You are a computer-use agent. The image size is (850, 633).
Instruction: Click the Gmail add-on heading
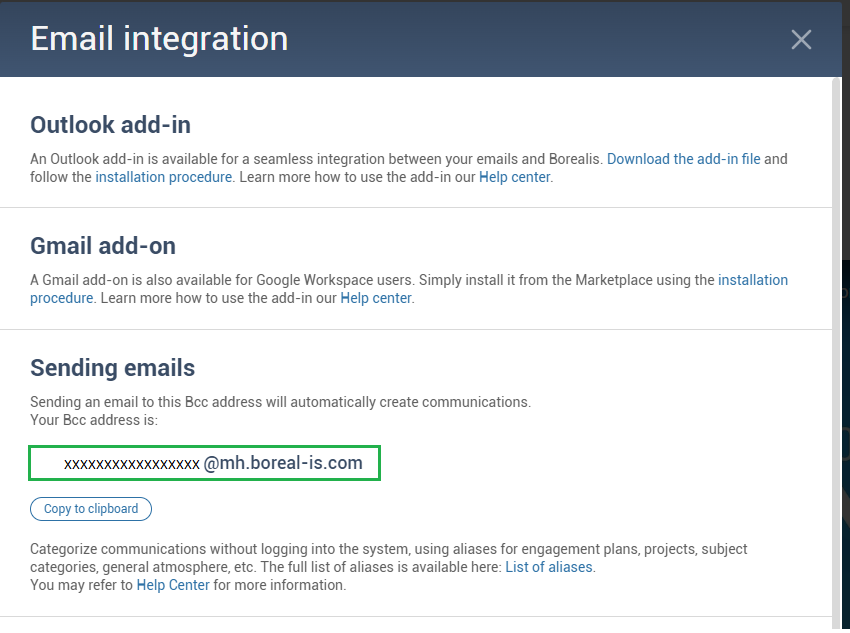click(x=103, y=245)
